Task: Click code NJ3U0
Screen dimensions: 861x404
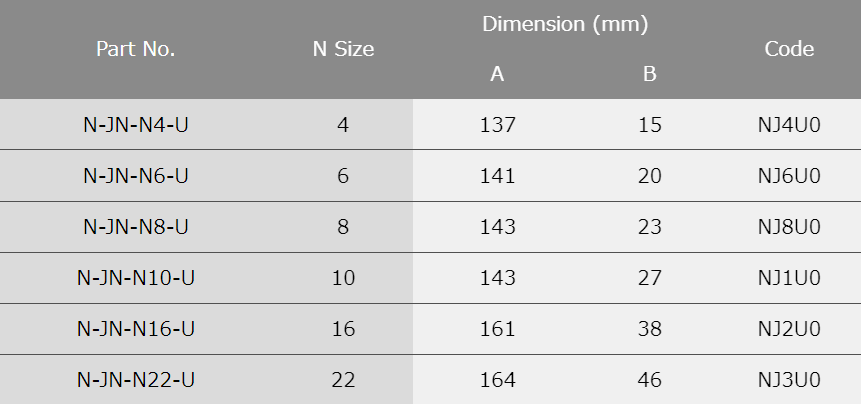Action: click(789, 380)
